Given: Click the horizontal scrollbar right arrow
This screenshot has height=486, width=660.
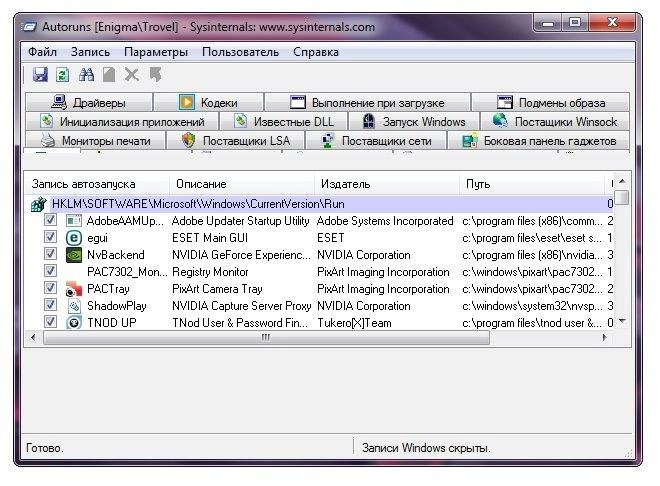Looking at the screenshot, I should coord(605,337).
